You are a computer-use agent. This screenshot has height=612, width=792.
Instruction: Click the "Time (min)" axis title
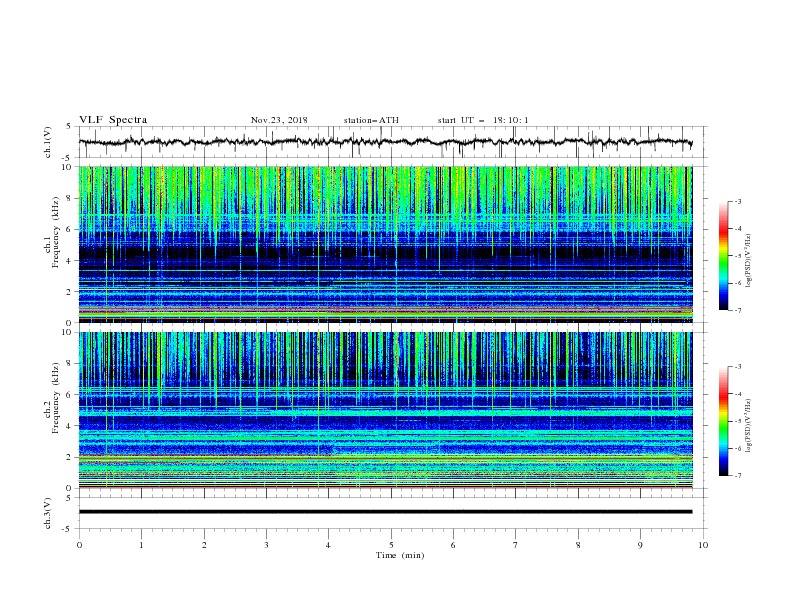pyautogui.click(x=400, y=555)
